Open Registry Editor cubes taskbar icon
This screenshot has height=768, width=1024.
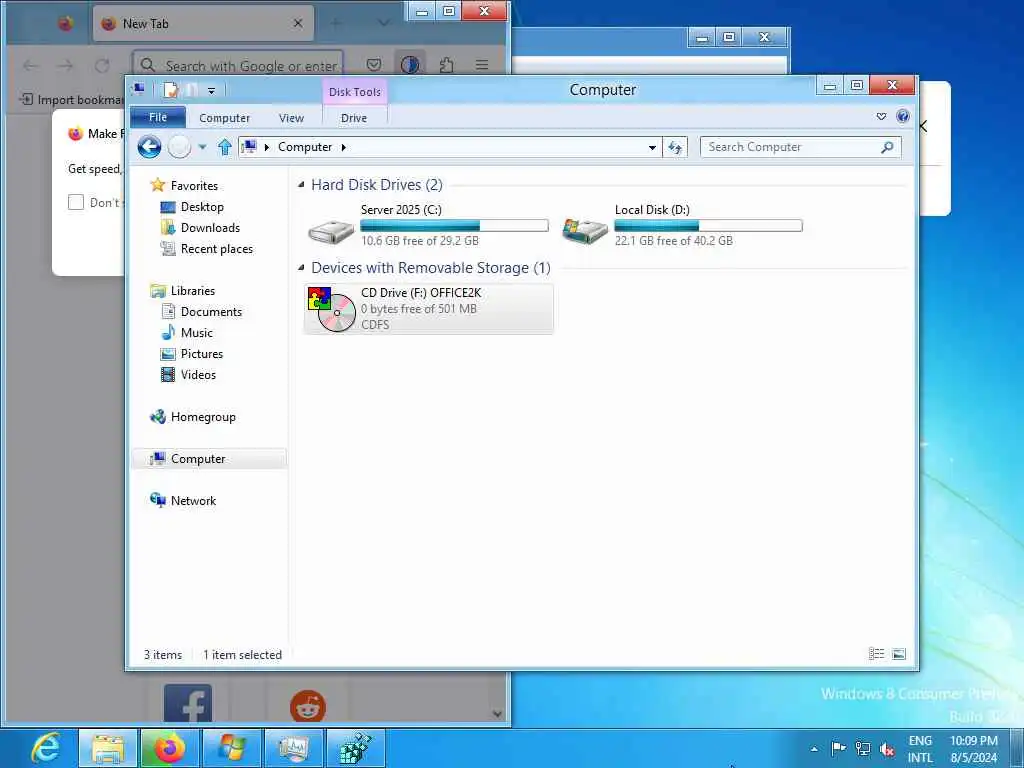click(356, 748)
